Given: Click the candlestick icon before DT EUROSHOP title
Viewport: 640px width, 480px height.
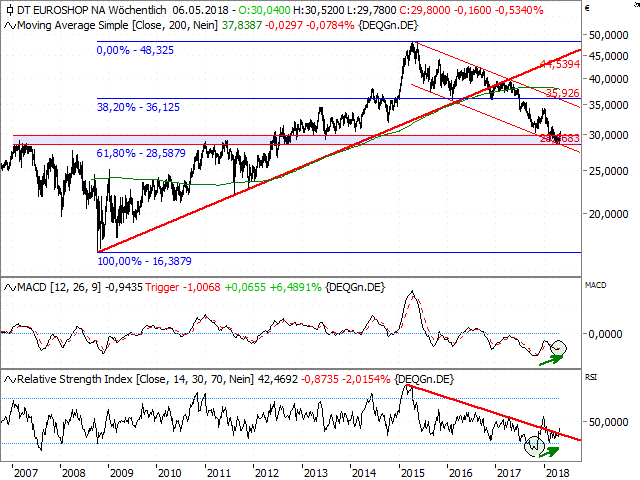Looking at the screenshot, I should pyautogui.click(x=10, y=10).
